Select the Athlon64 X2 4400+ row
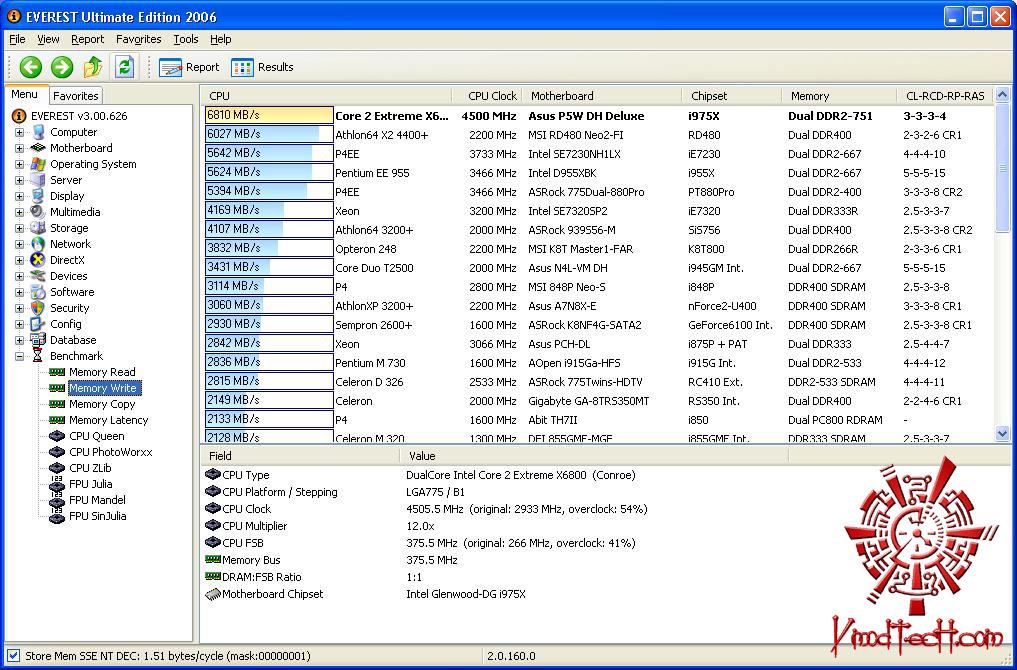Viewport: 1017px width, 670px height. click(599, 135)
